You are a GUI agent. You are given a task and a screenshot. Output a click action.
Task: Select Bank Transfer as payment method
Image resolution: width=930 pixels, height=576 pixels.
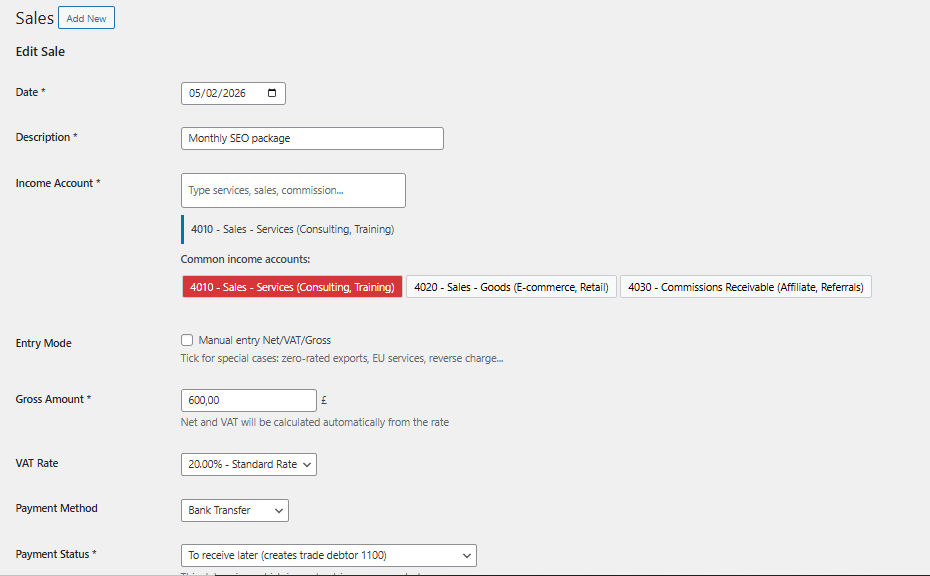pyautogui.click(x=234, y=510)
